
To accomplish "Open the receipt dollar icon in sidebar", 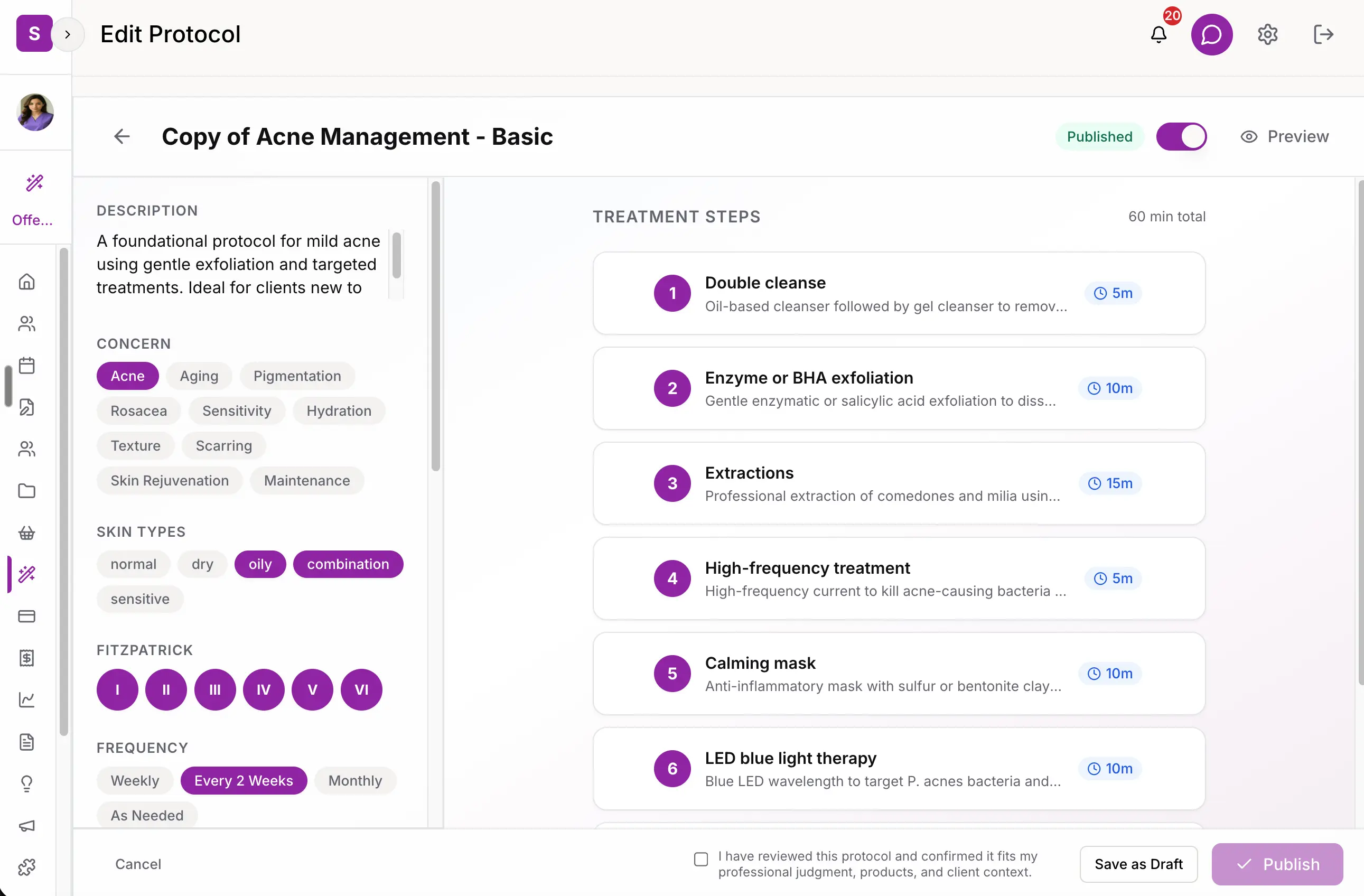I will pyautogui.click(x=27, y=658).
